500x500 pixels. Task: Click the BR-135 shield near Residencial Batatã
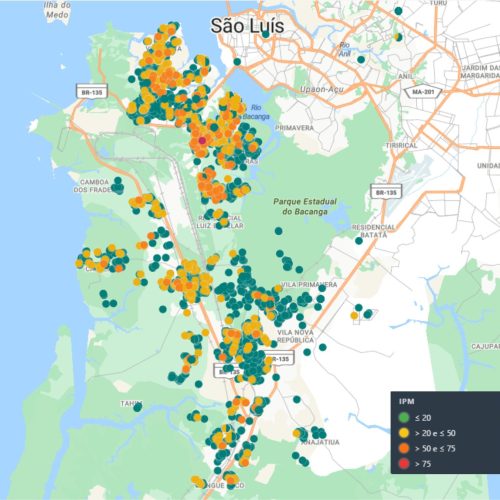386,192
